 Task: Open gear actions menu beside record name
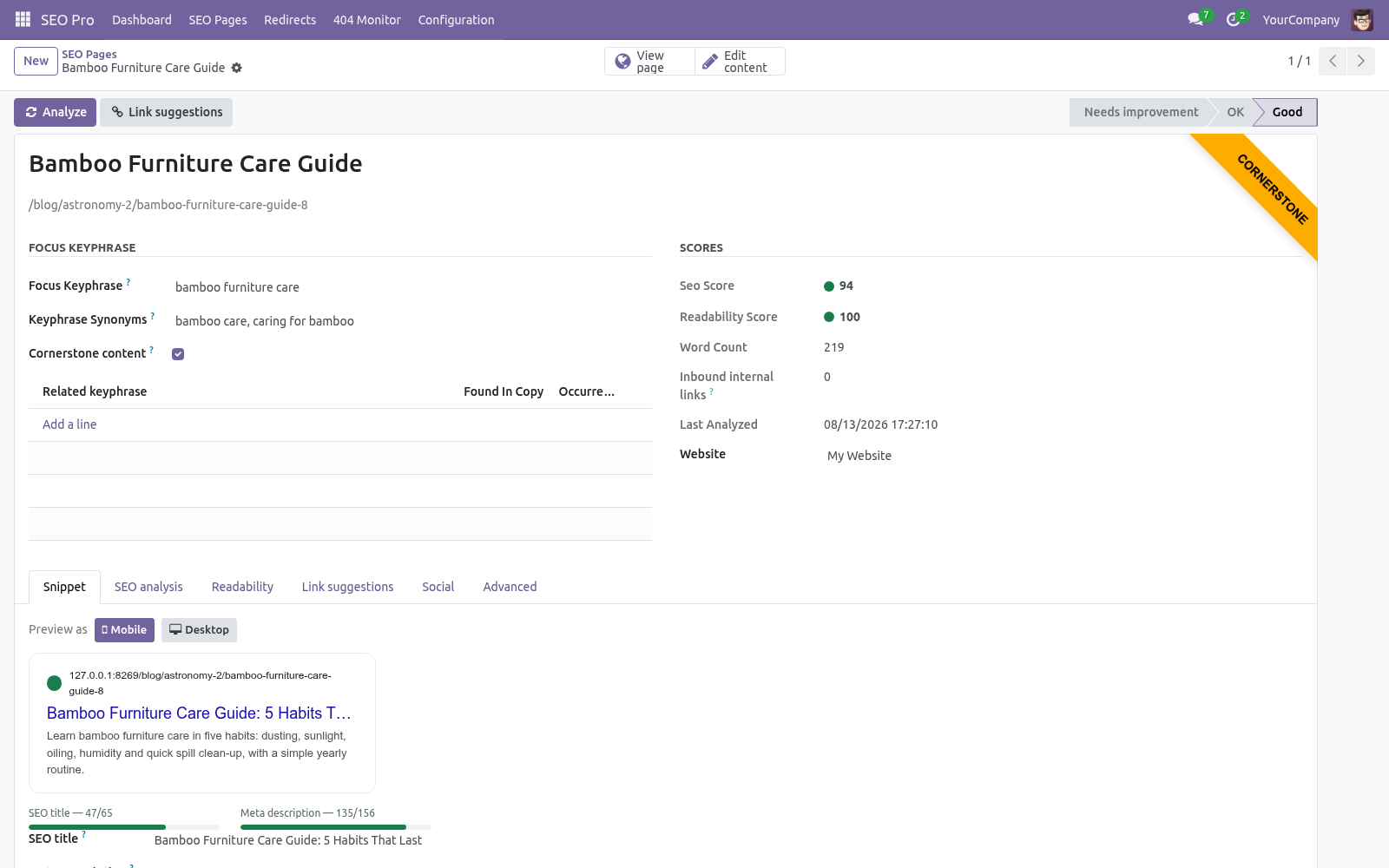pos(236,68)
